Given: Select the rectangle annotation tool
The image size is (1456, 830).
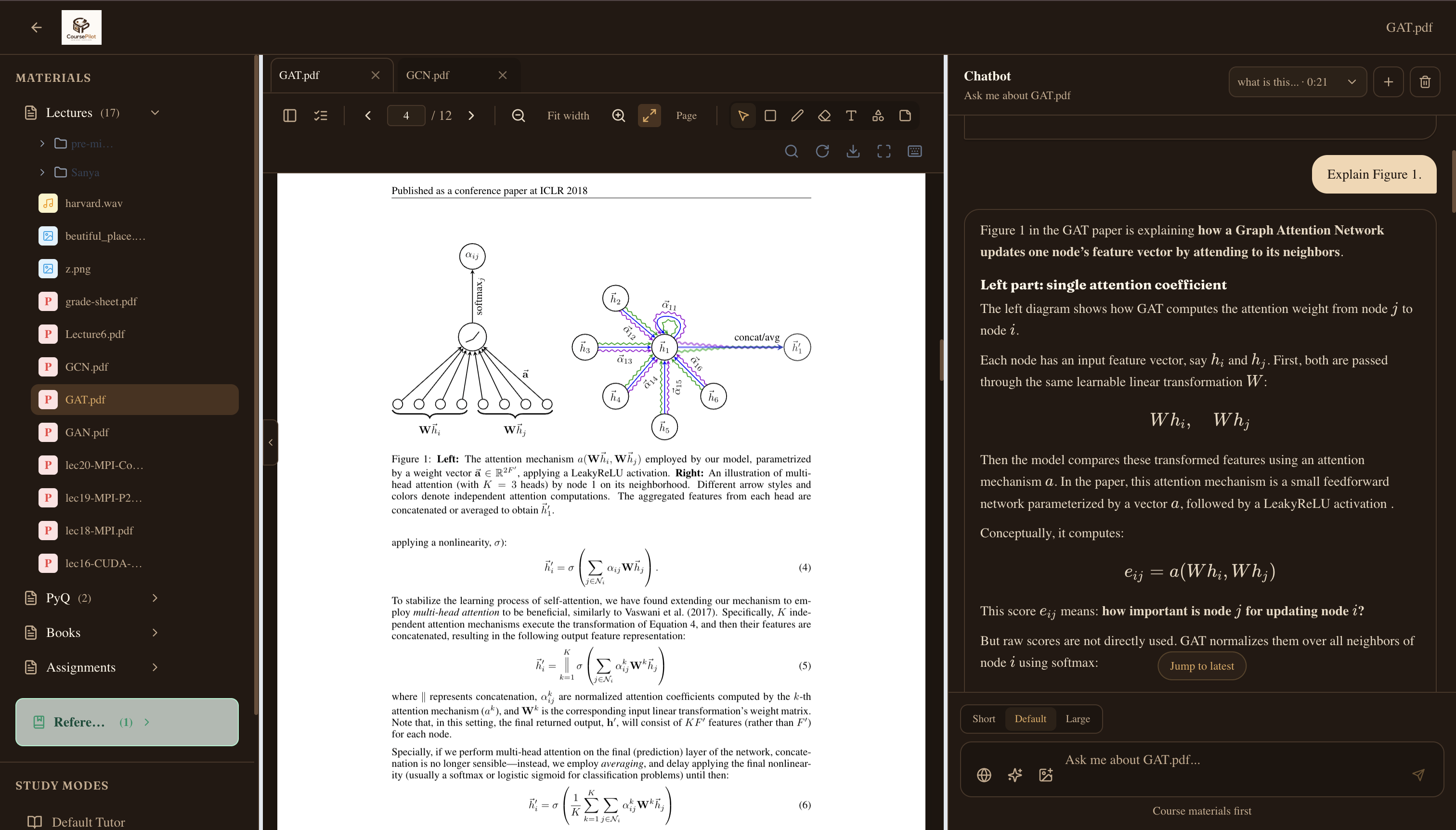Looking at the screenshot, I should click(770, 116).
